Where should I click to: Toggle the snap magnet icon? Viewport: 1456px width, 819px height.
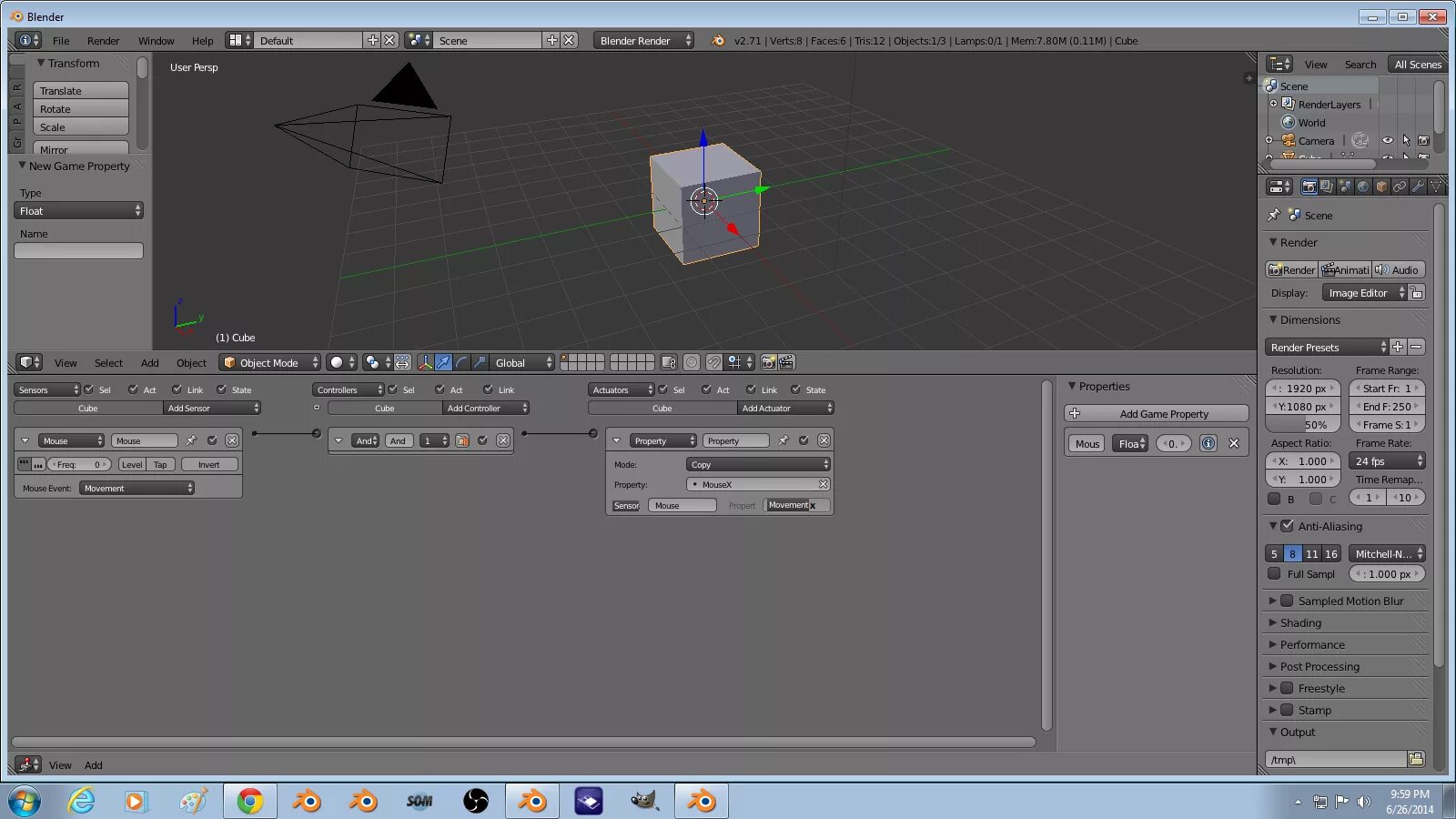coord(714,362)
